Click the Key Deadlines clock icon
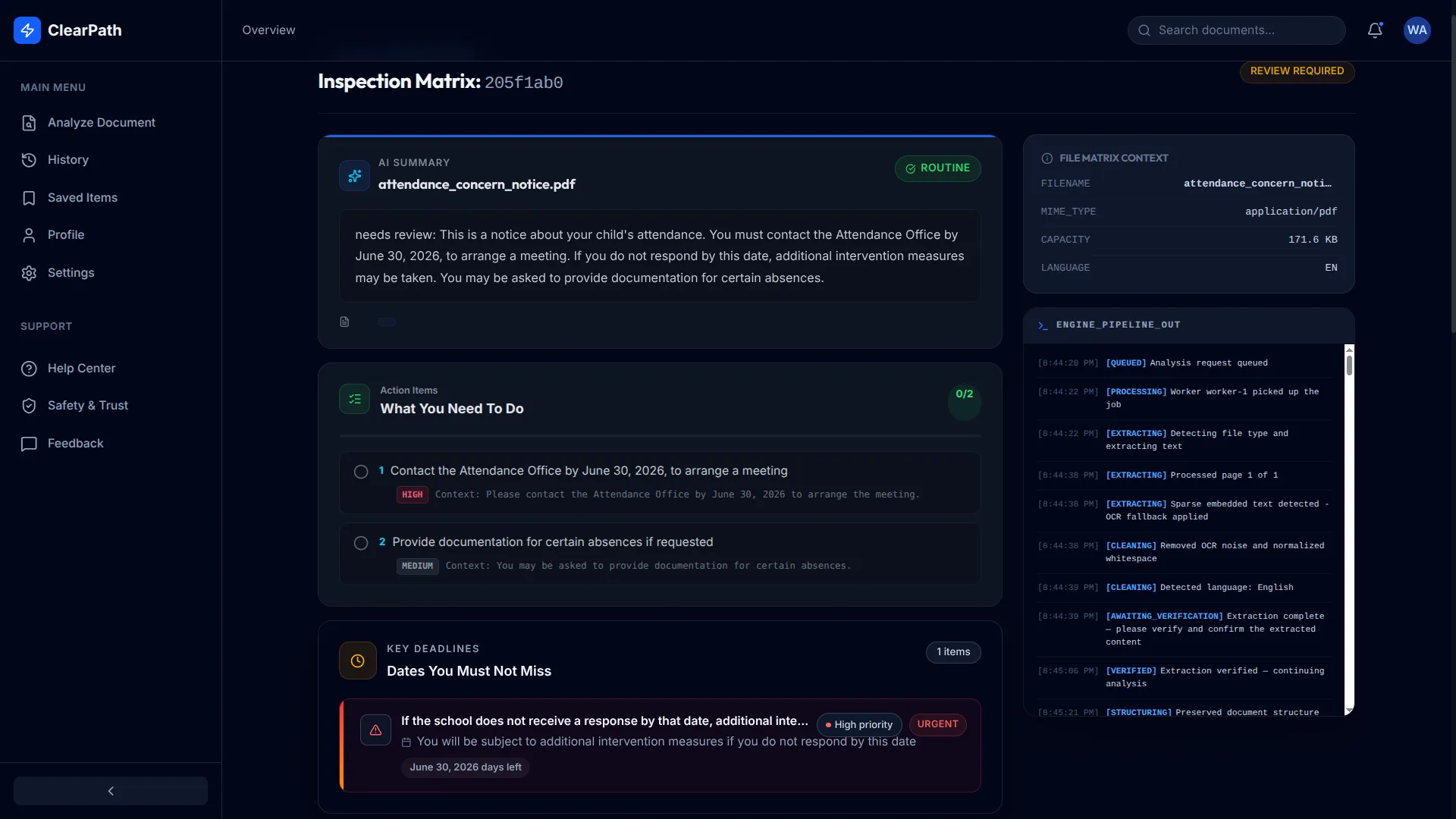Image resolution: width=1456 pixels, height=819 pixels. tap(357, 661)
